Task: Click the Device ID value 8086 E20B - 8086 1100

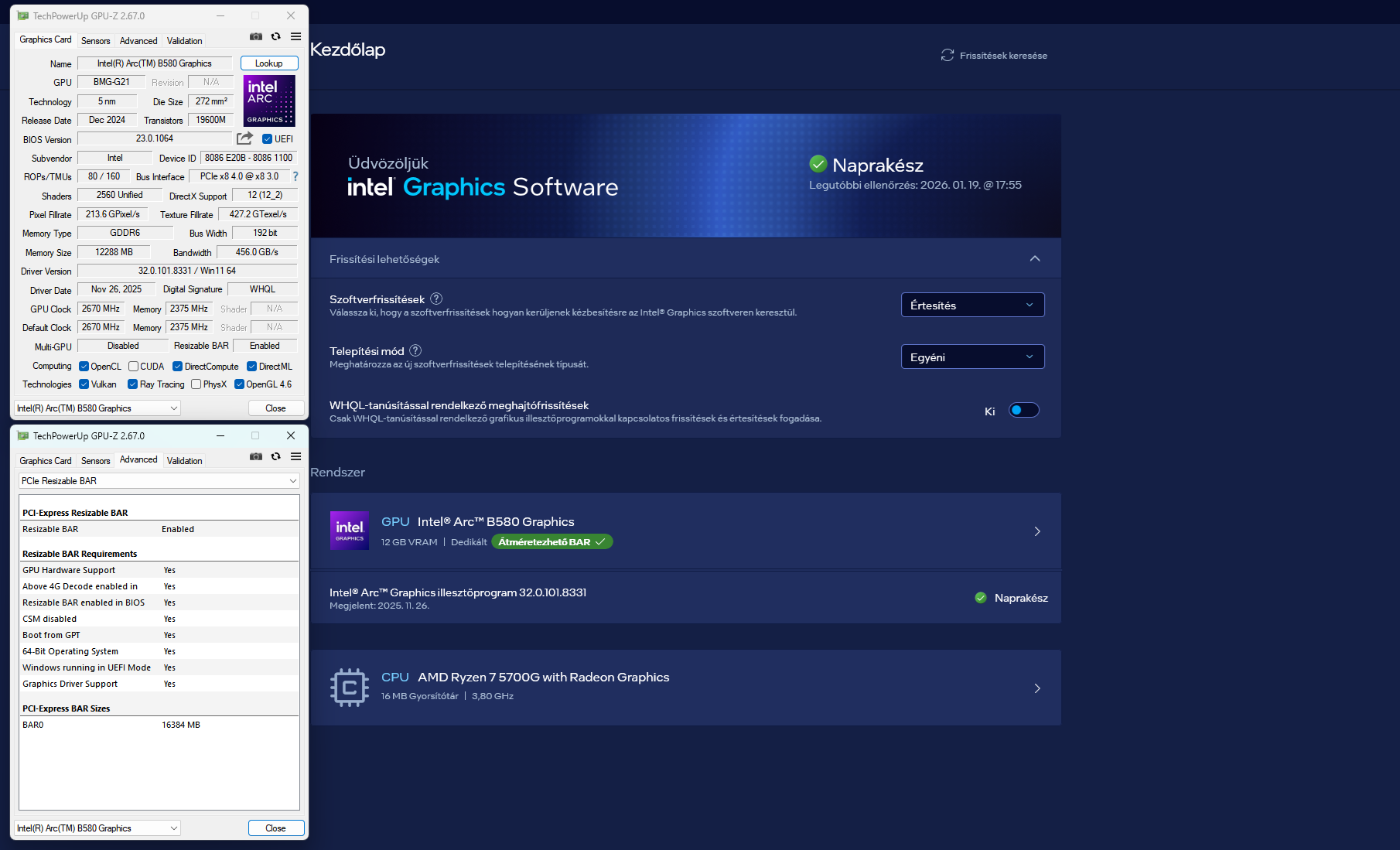Action: pos(249,158)
